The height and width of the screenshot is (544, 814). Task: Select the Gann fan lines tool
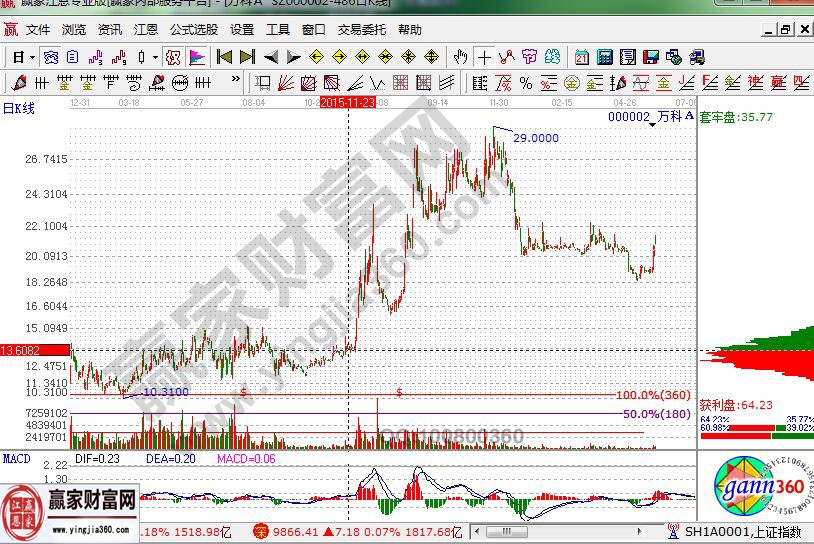coord(285,82)
